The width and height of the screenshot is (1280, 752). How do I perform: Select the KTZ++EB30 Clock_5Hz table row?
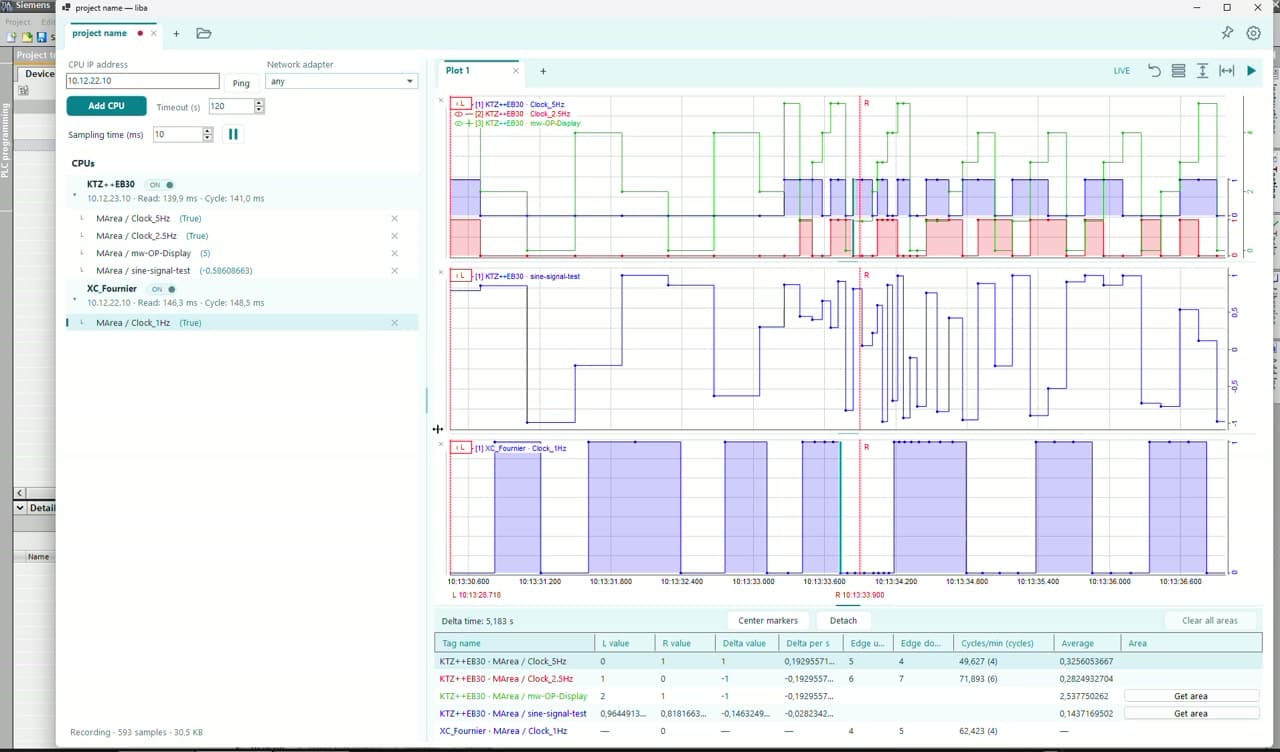click(x=848, y=661)
